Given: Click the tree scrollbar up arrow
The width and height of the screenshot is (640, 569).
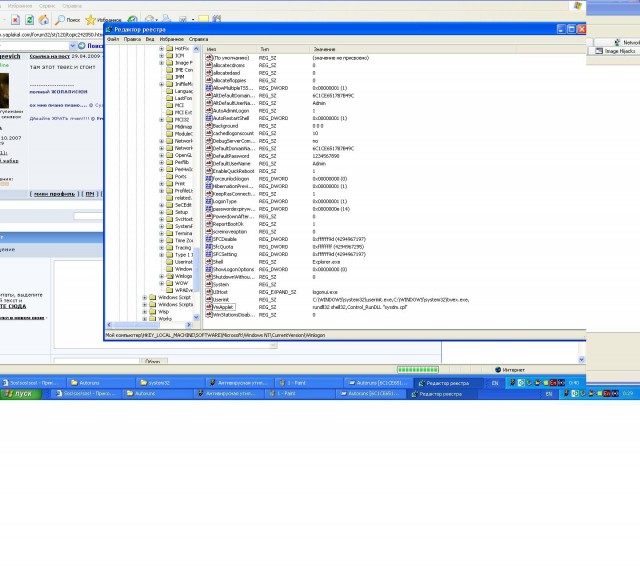Looking at the screenshot, I should [196, 49].
